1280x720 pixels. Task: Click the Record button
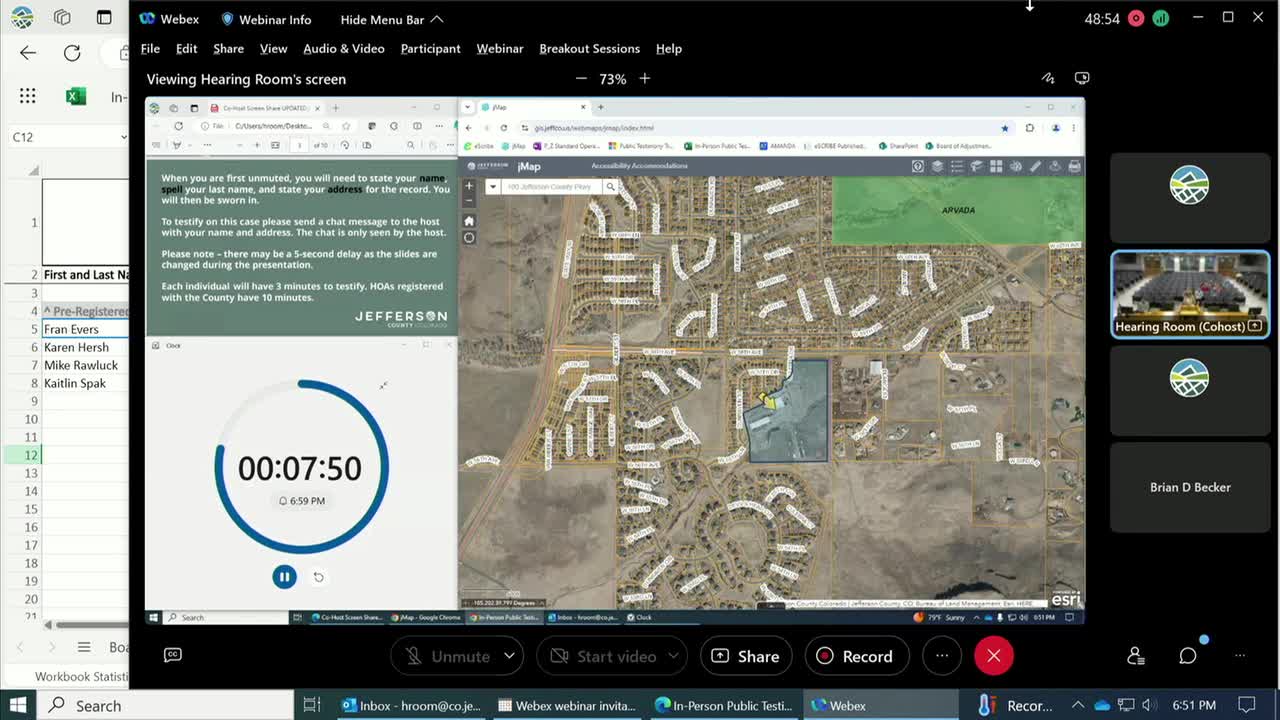[855, 656]
